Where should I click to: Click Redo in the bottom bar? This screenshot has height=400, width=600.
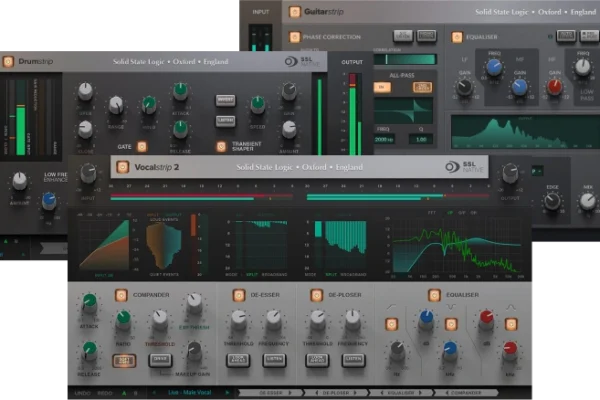[103, 393]
